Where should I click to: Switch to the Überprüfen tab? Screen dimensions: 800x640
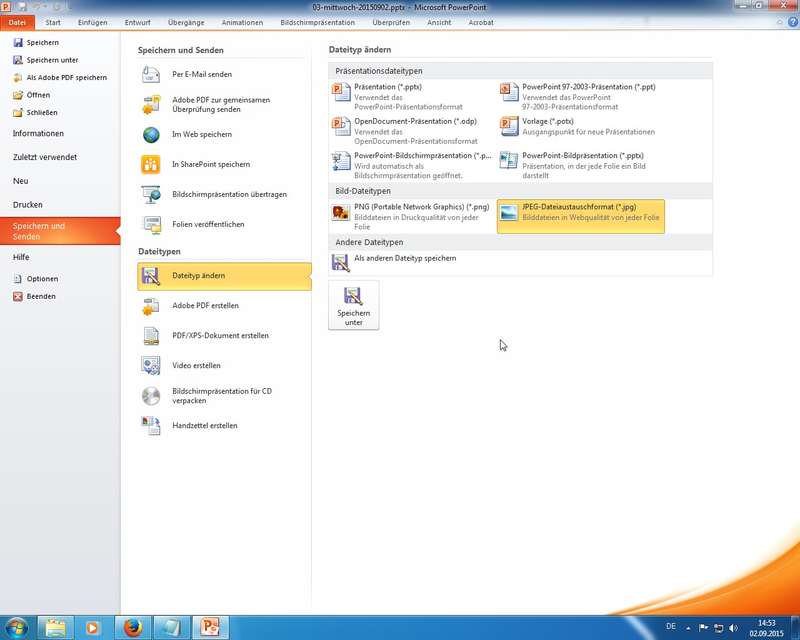pos(391,22)
